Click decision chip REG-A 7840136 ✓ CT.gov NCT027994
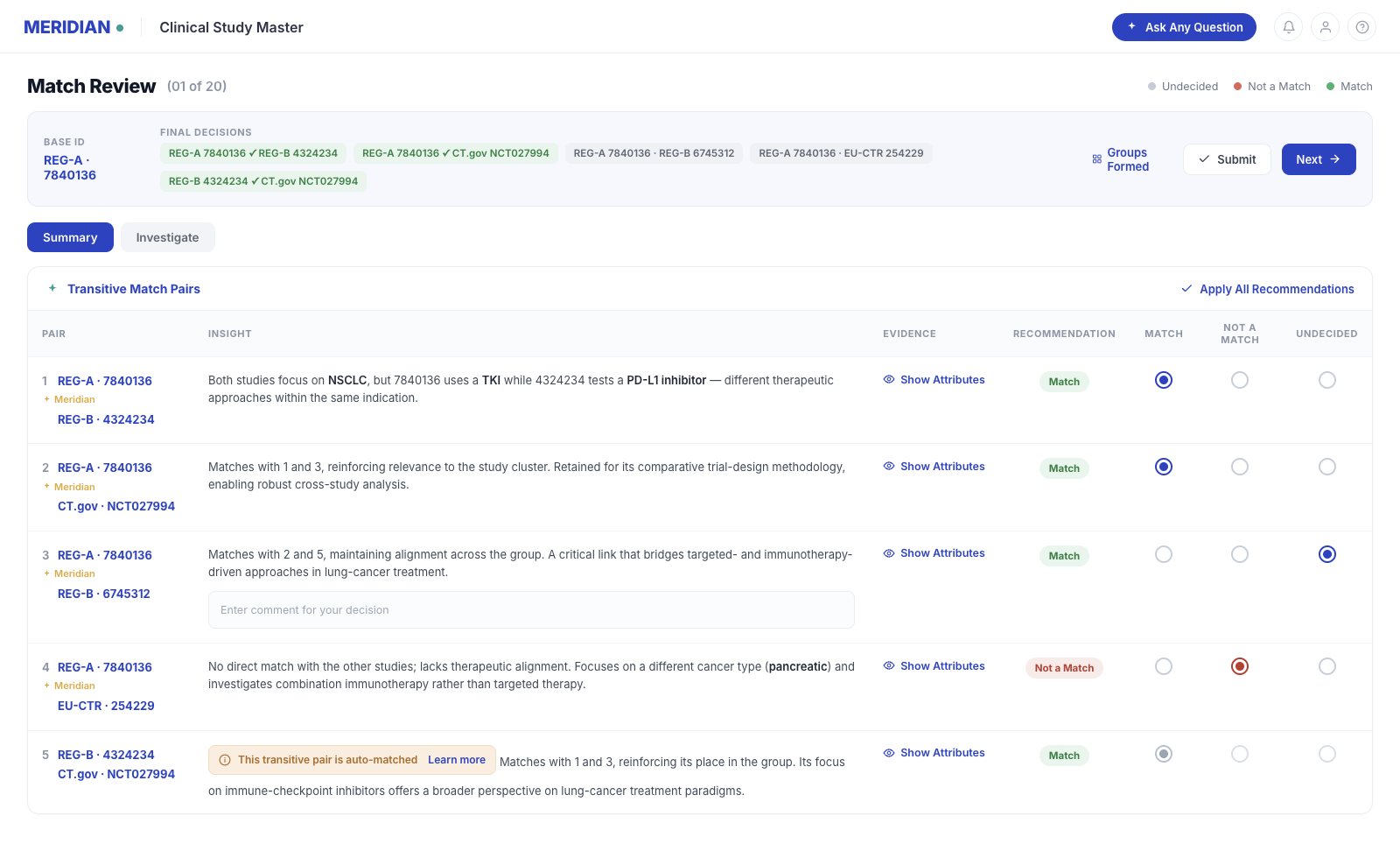The image size is (1400, 844). tap(456, 153)
